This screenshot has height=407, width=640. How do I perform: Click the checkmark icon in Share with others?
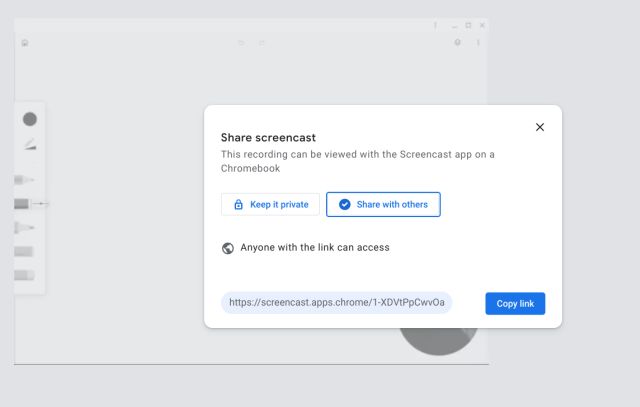click(344, 205)
